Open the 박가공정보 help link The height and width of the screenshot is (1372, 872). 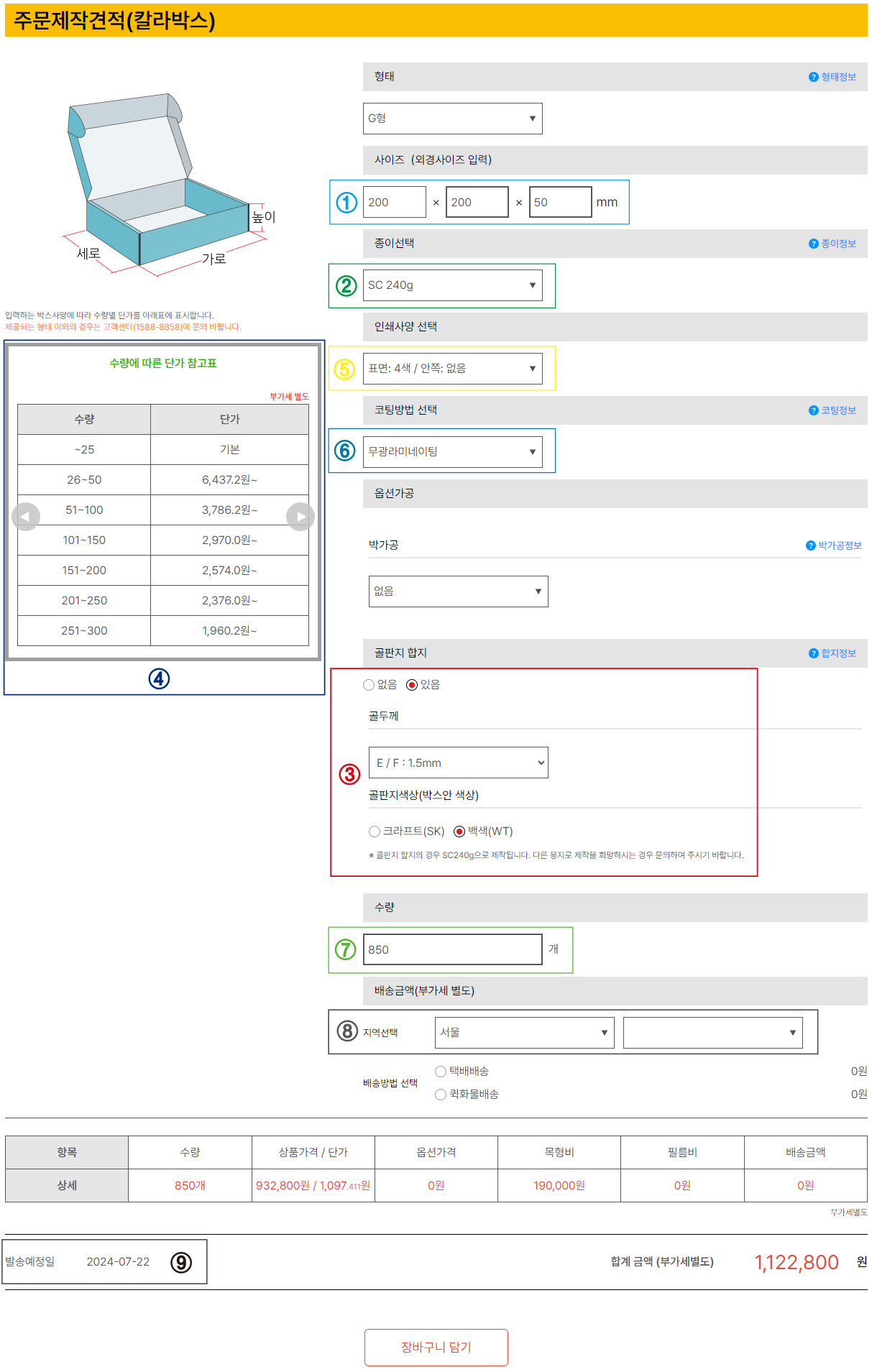click(834, 545)
